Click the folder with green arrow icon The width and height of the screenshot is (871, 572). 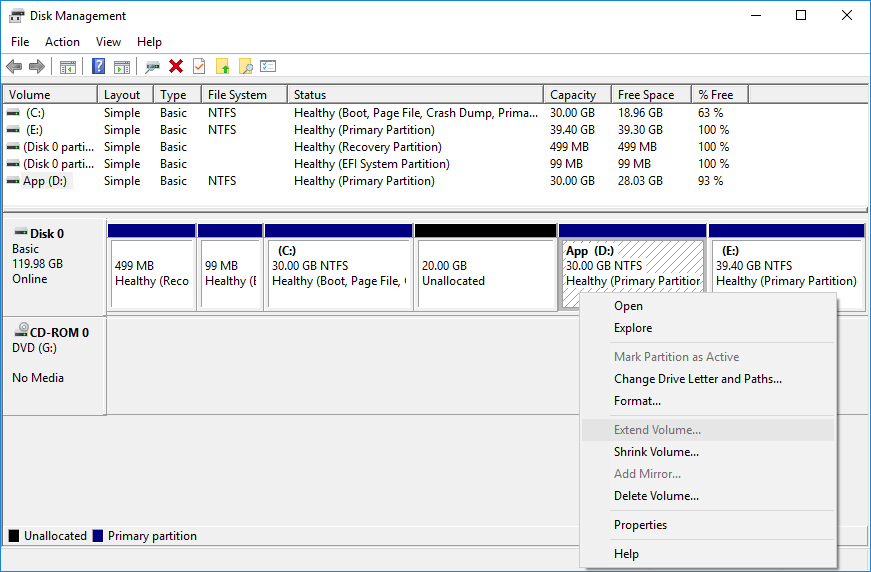point(223,66)
